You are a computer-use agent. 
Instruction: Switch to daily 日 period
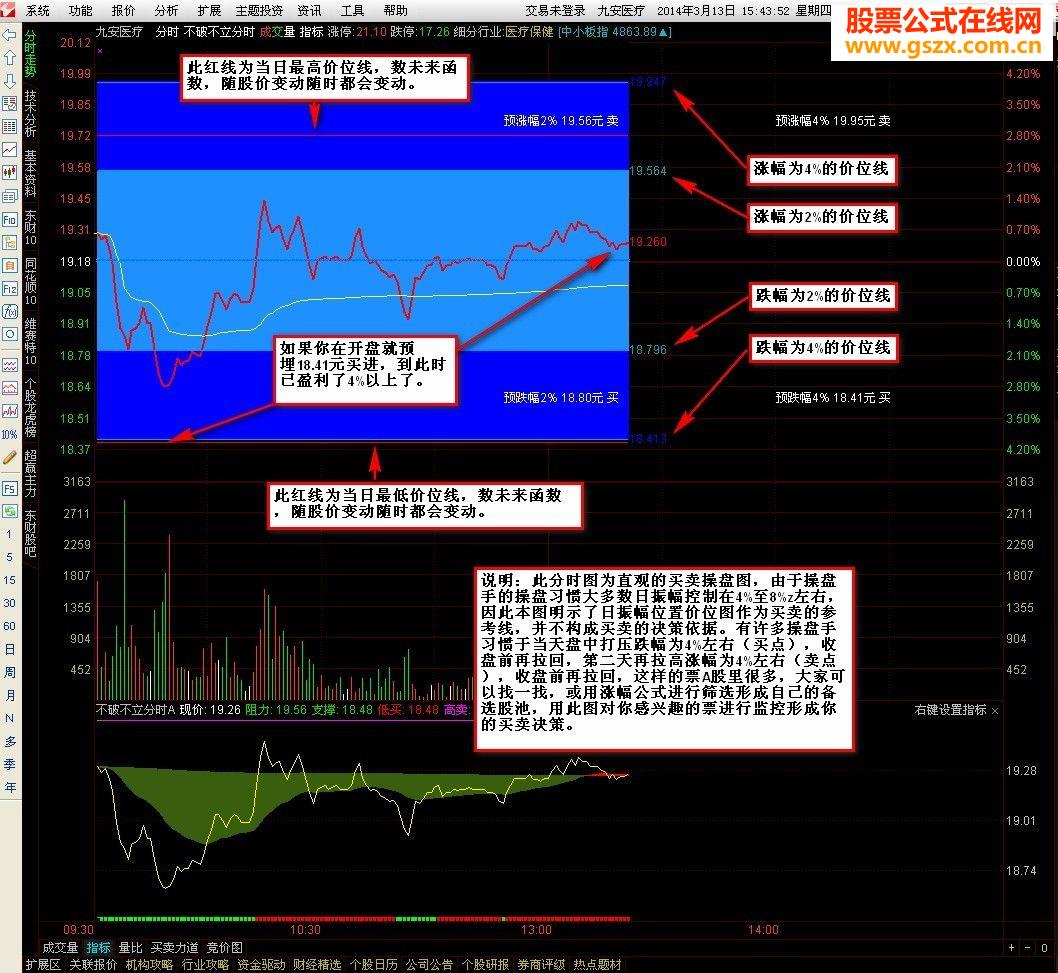(x=9, y=649)
